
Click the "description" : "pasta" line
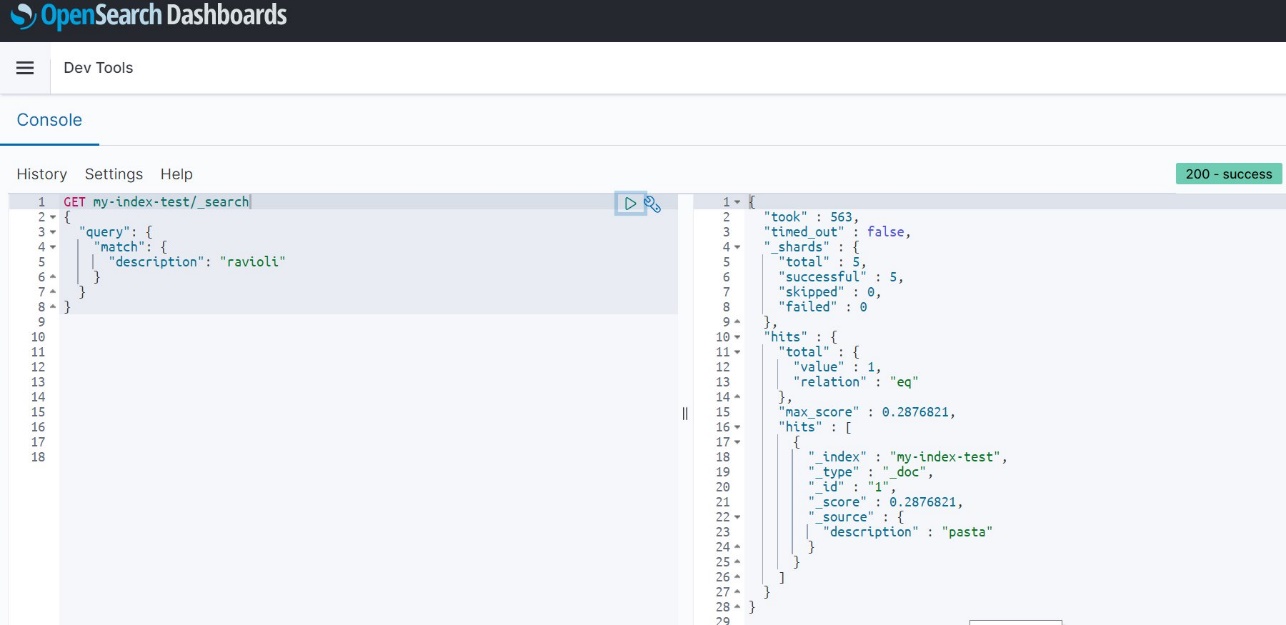click(906, 532)
